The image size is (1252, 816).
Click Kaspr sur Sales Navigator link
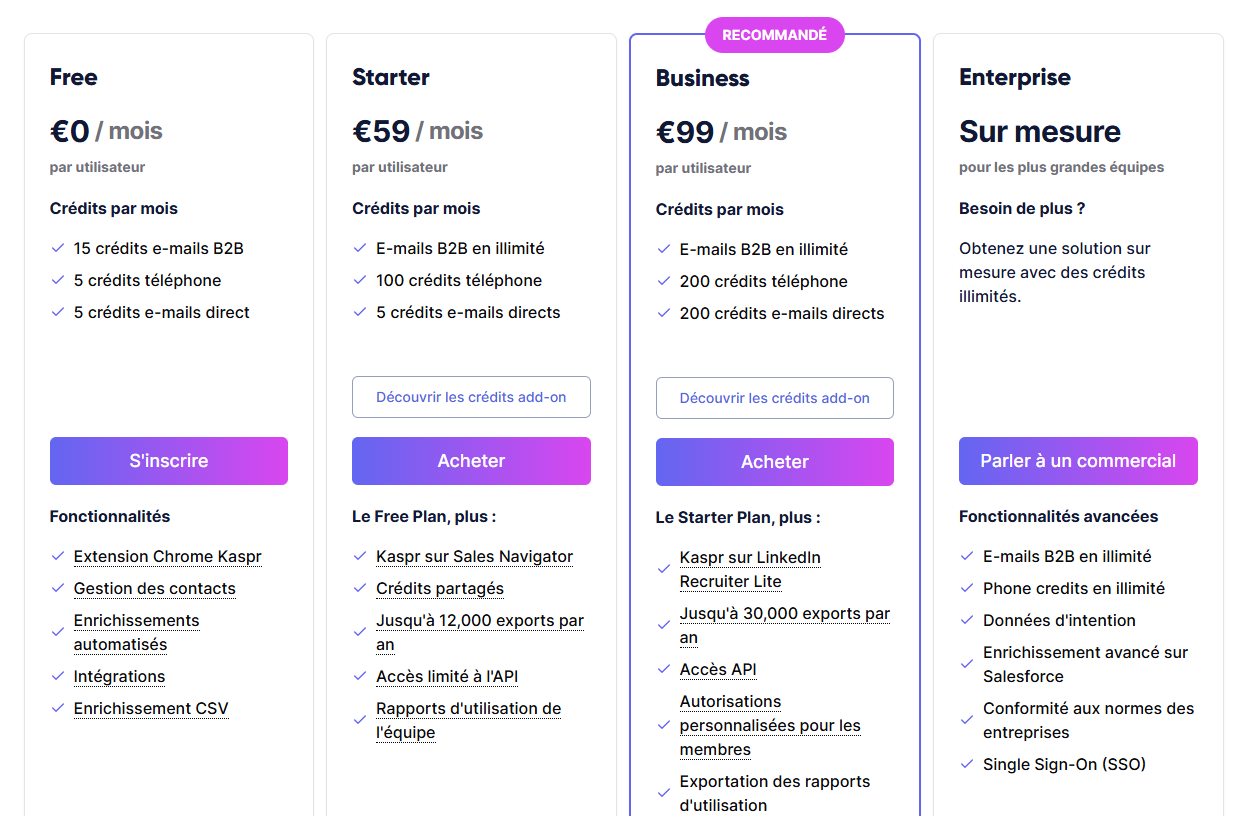tap(475, 557)
